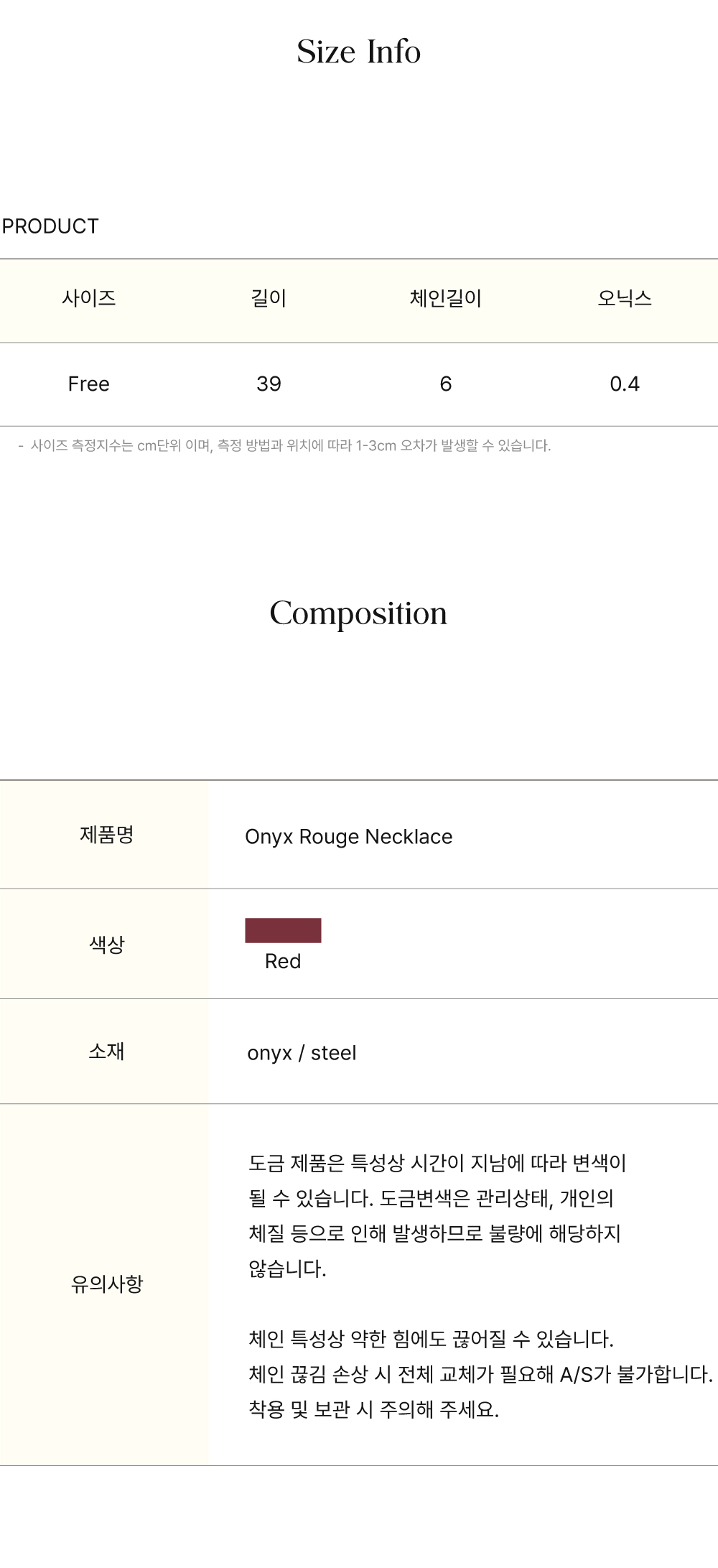Image resolution: width=718 pixels, height=1568 pixels.
Task: Click the Red color name text
Action: click(283, 961)
